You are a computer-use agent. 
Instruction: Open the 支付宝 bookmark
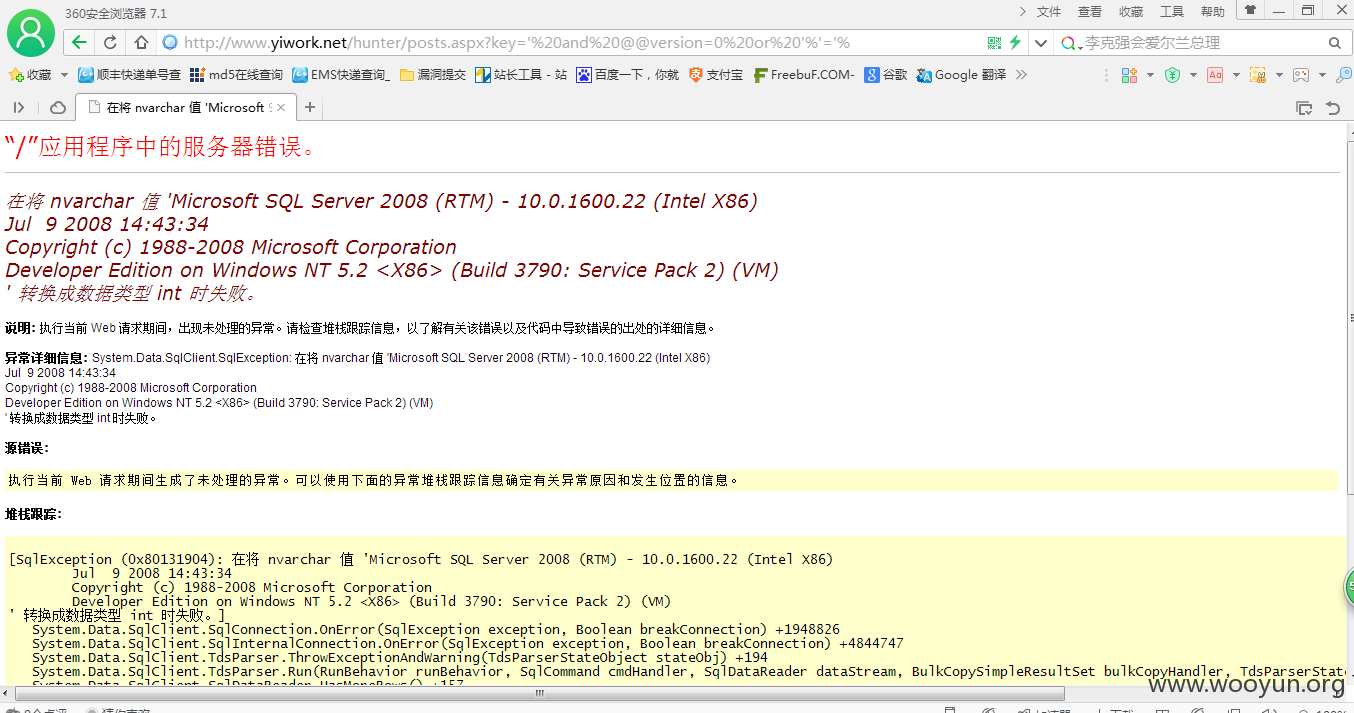click(x=715, y=75)
